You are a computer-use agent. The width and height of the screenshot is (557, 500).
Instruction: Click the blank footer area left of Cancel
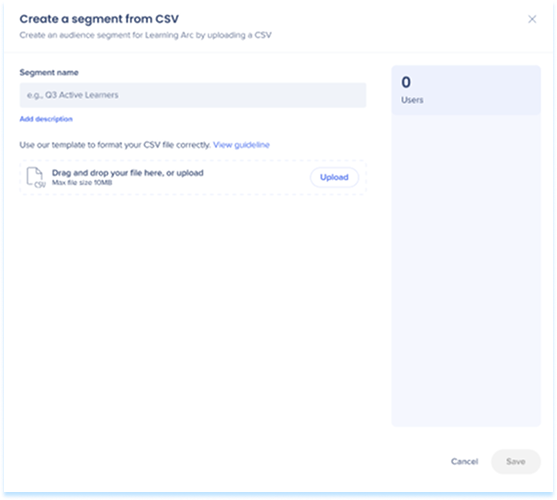point(227,461)
